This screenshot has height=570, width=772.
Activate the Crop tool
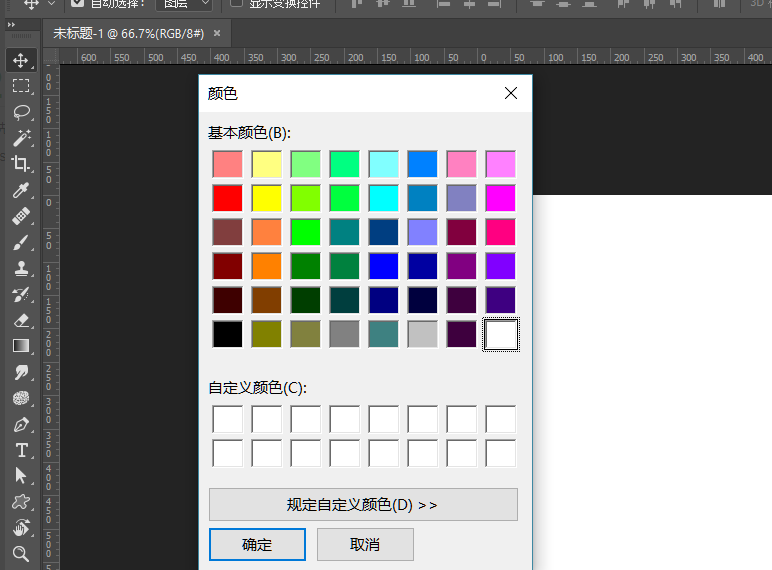[x=21, y=164]
